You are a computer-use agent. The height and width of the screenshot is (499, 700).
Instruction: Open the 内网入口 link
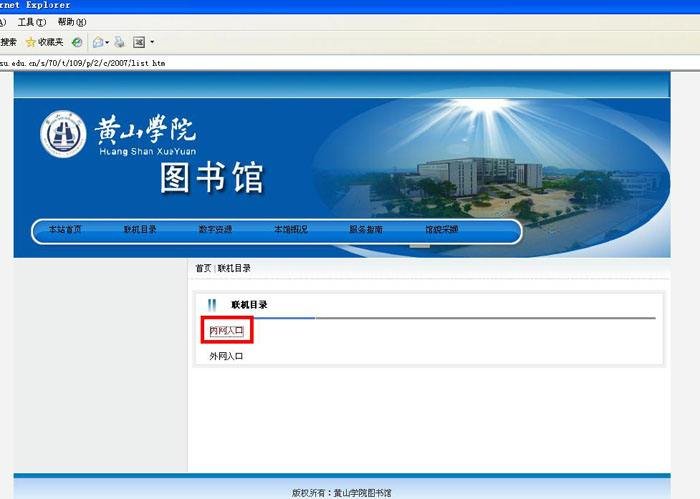[x=226, y=331]
